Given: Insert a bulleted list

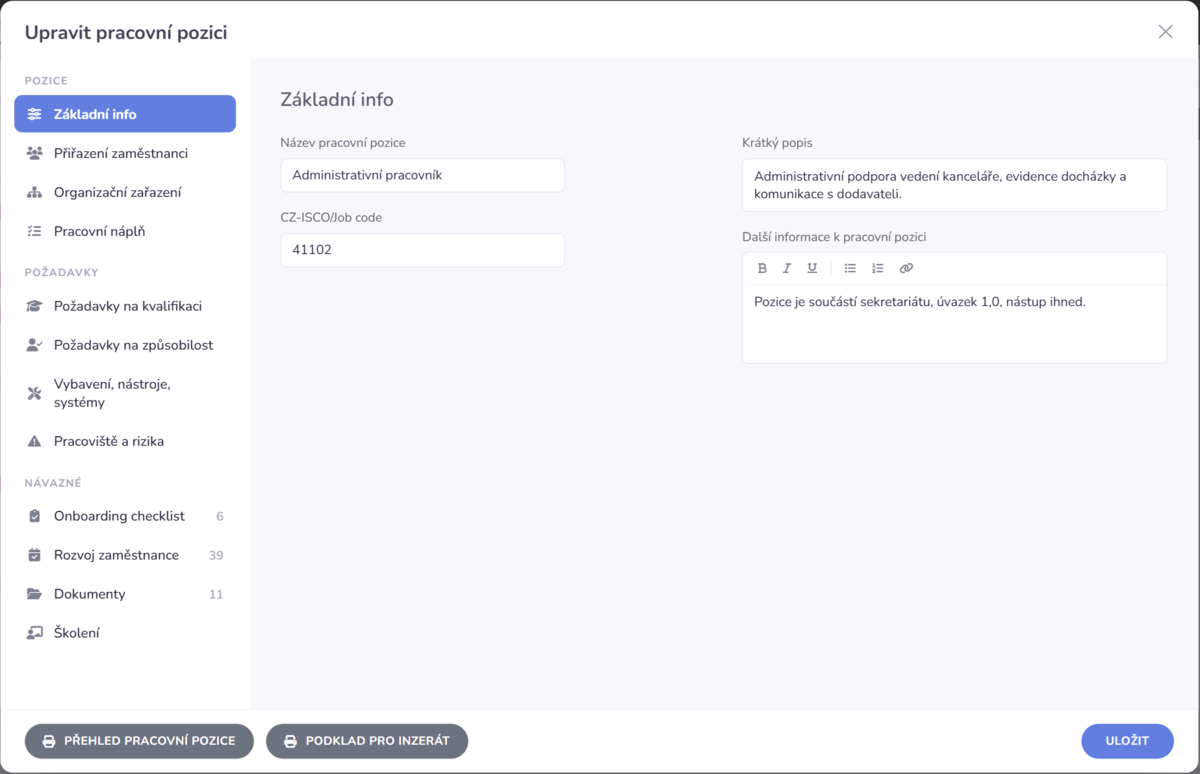Looking at the screenshot, I should tap(850, 268).
